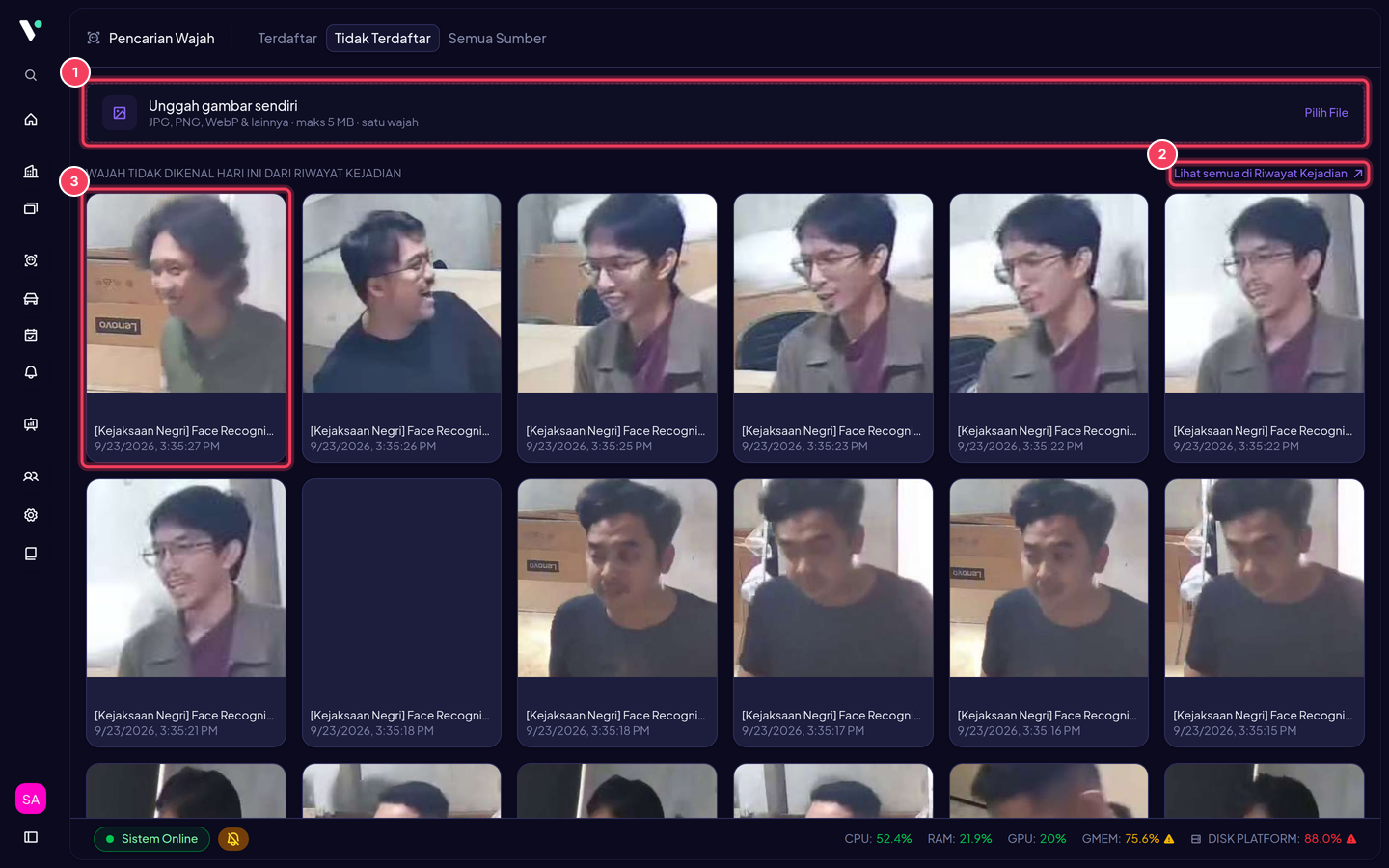Click the GPU 20% readout
This screenshot has width=1389, height=868.
1037,839
